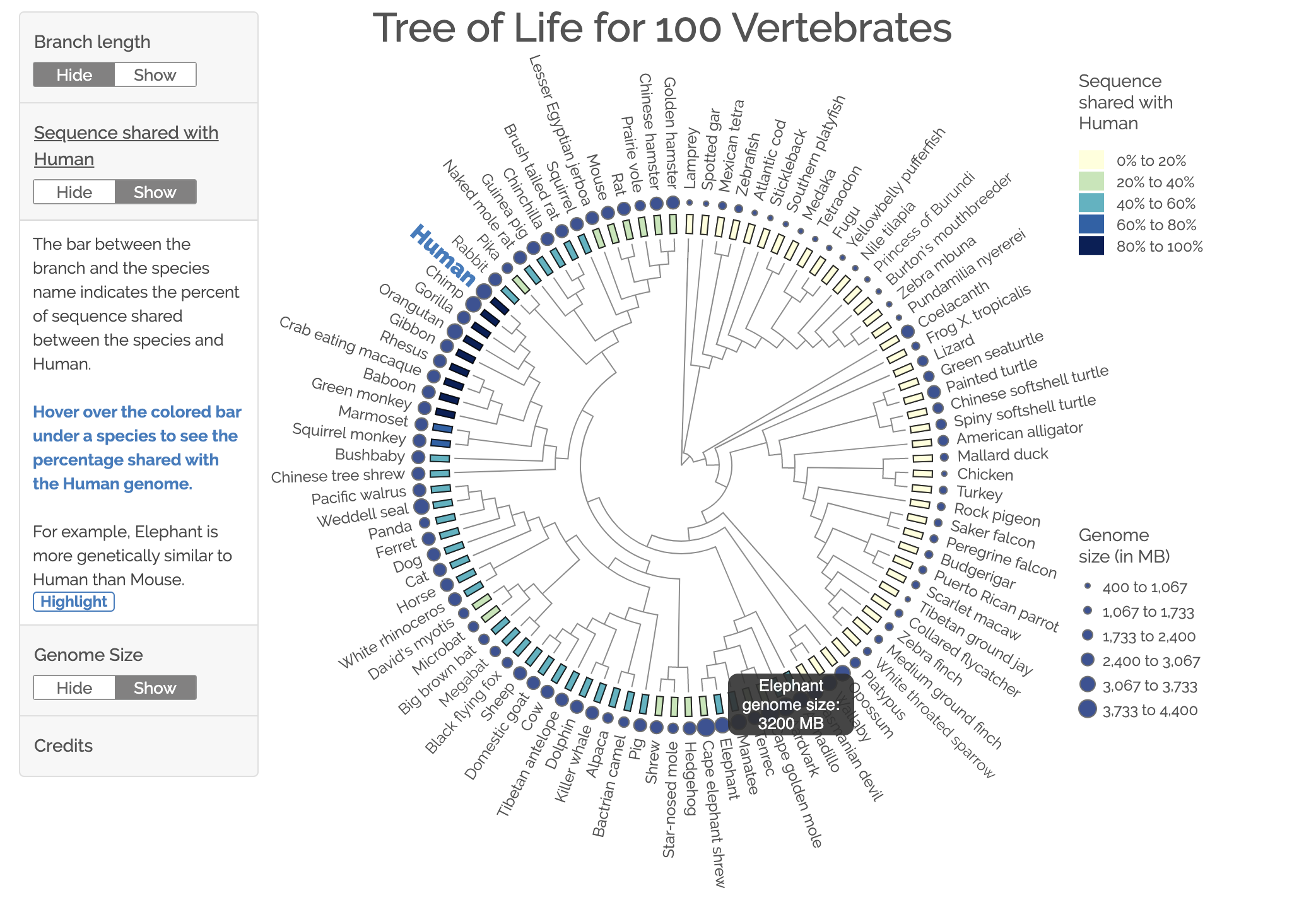Image resolution: width=1316 pixels, height=917 pixels.
Task: Click the 80% to 100% legend swatch
Action: click(1091, 246)
